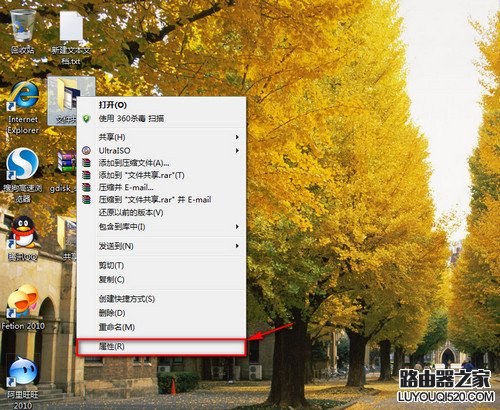Choose 打开(O) in the context menu

[162, 105]
